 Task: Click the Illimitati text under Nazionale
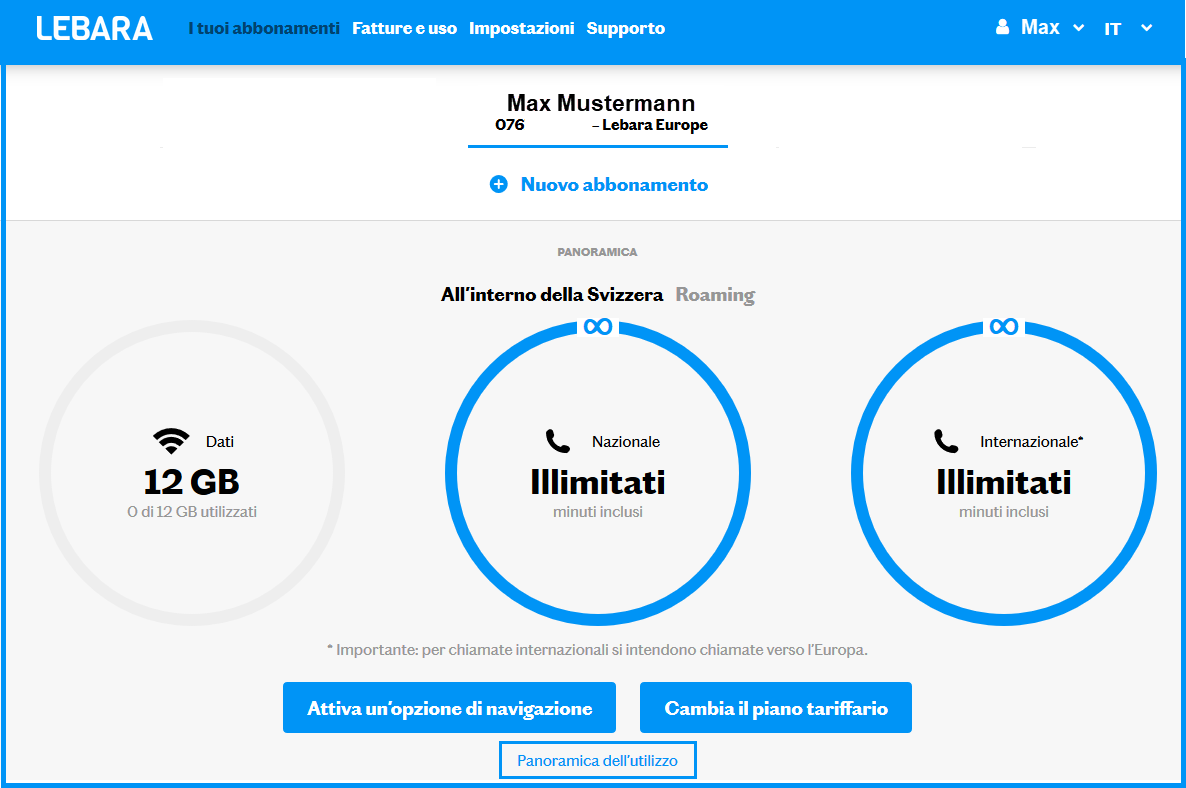coord(598,482)
